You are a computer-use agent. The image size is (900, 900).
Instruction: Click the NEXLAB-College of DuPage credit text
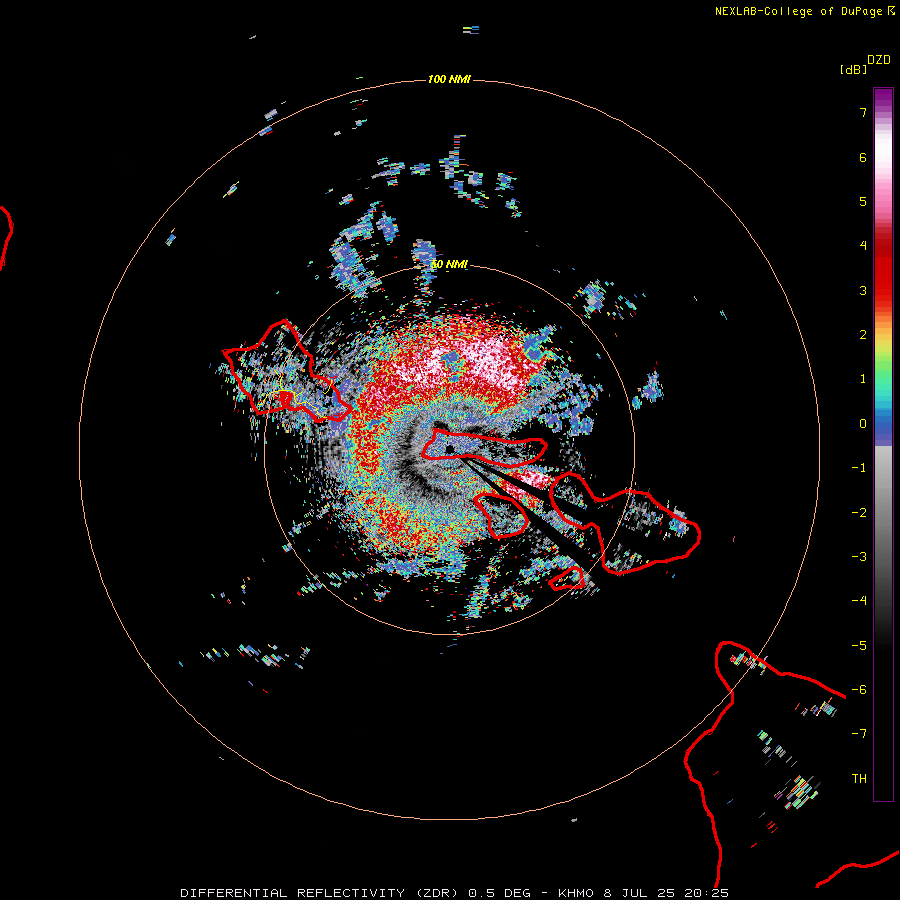pyautogui.click(x=798, y=11)
